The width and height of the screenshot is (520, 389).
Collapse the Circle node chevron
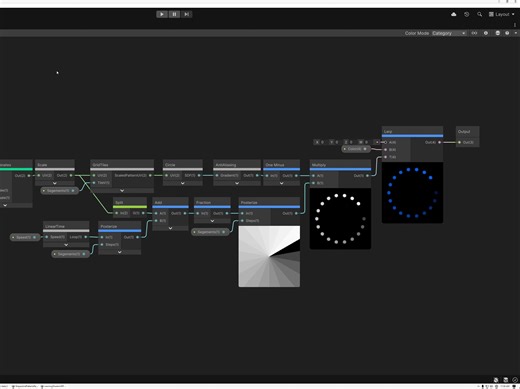coord(183,183)
